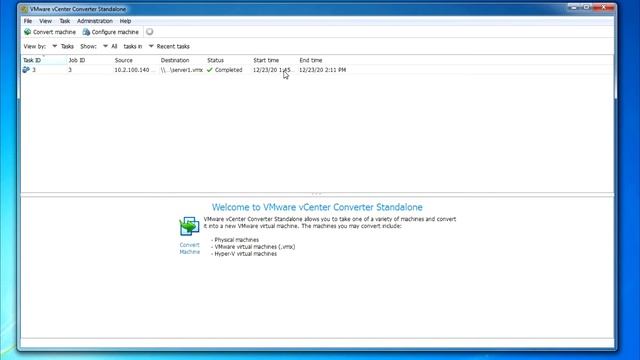Click the green Completed checkmark icon
This screenshot has height=360, width=640.
point(210,70)
